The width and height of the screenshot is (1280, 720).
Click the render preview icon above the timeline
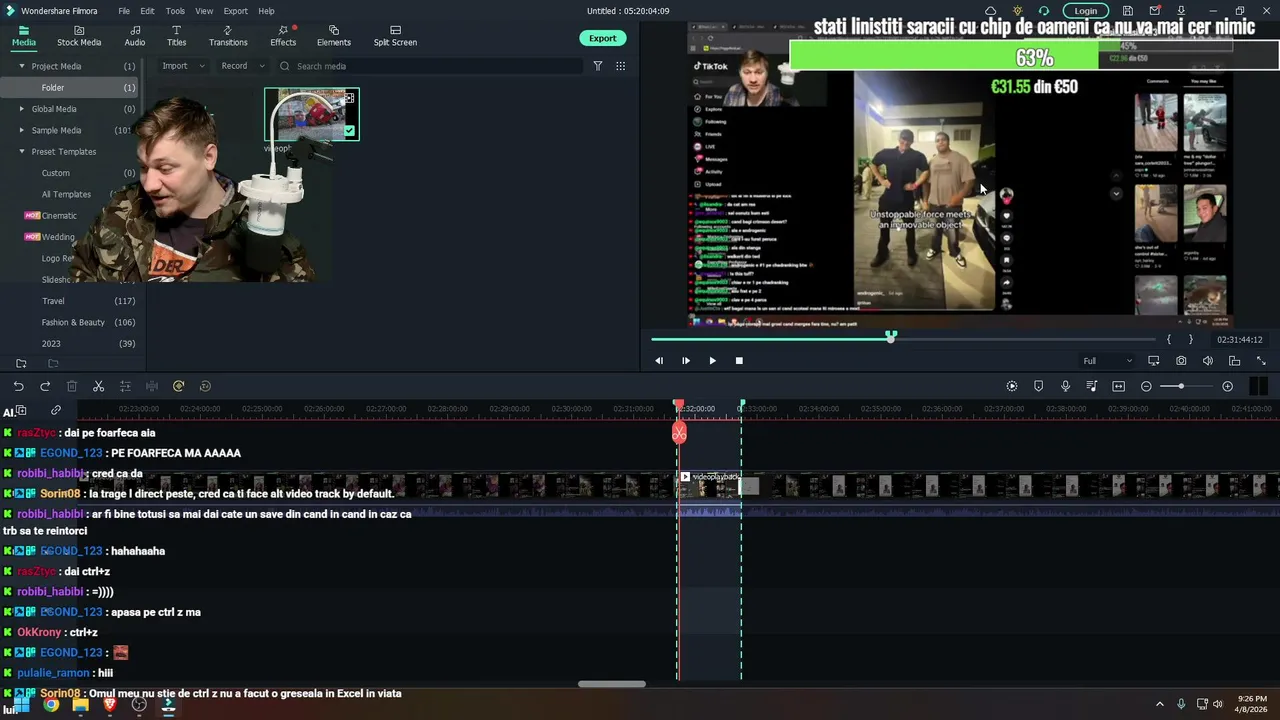[1012, 386]
